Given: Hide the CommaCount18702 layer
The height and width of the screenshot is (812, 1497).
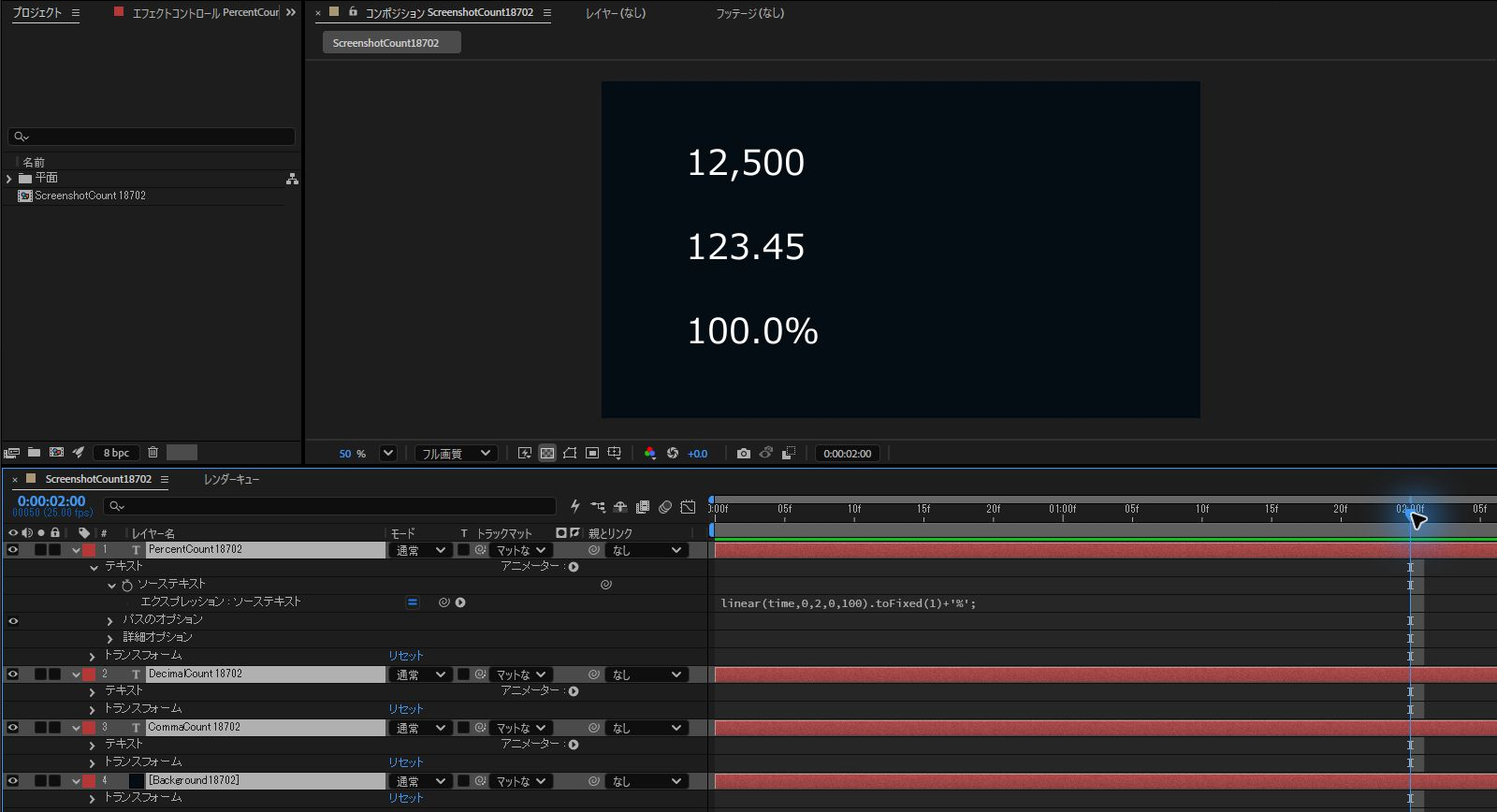Looking at the screenshot, I should (x=13, y=728).
